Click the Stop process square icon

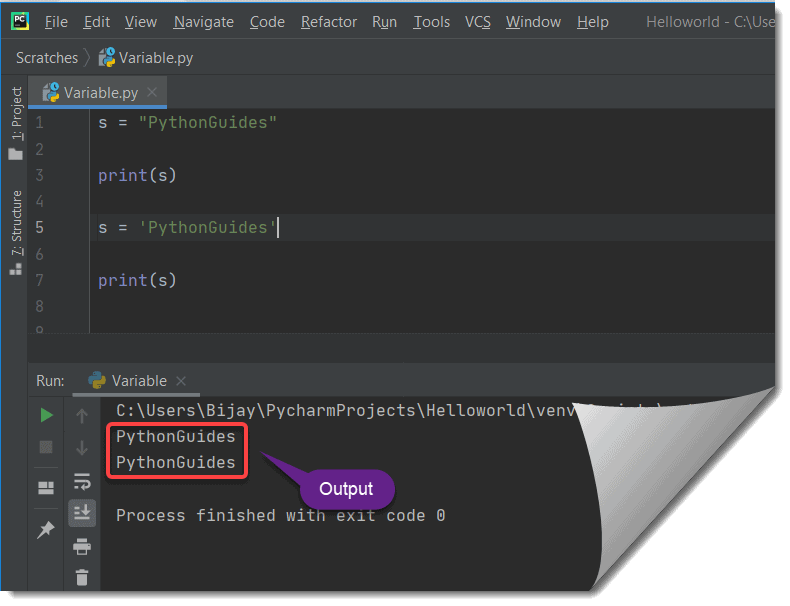[x=46, y=447]
